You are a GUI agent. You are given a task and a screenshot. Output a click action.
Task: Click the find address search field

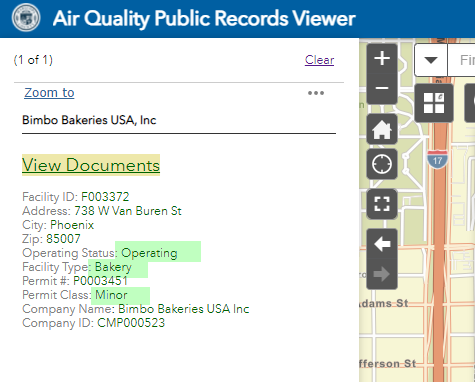pyautogui.click(x=462, y=60)
